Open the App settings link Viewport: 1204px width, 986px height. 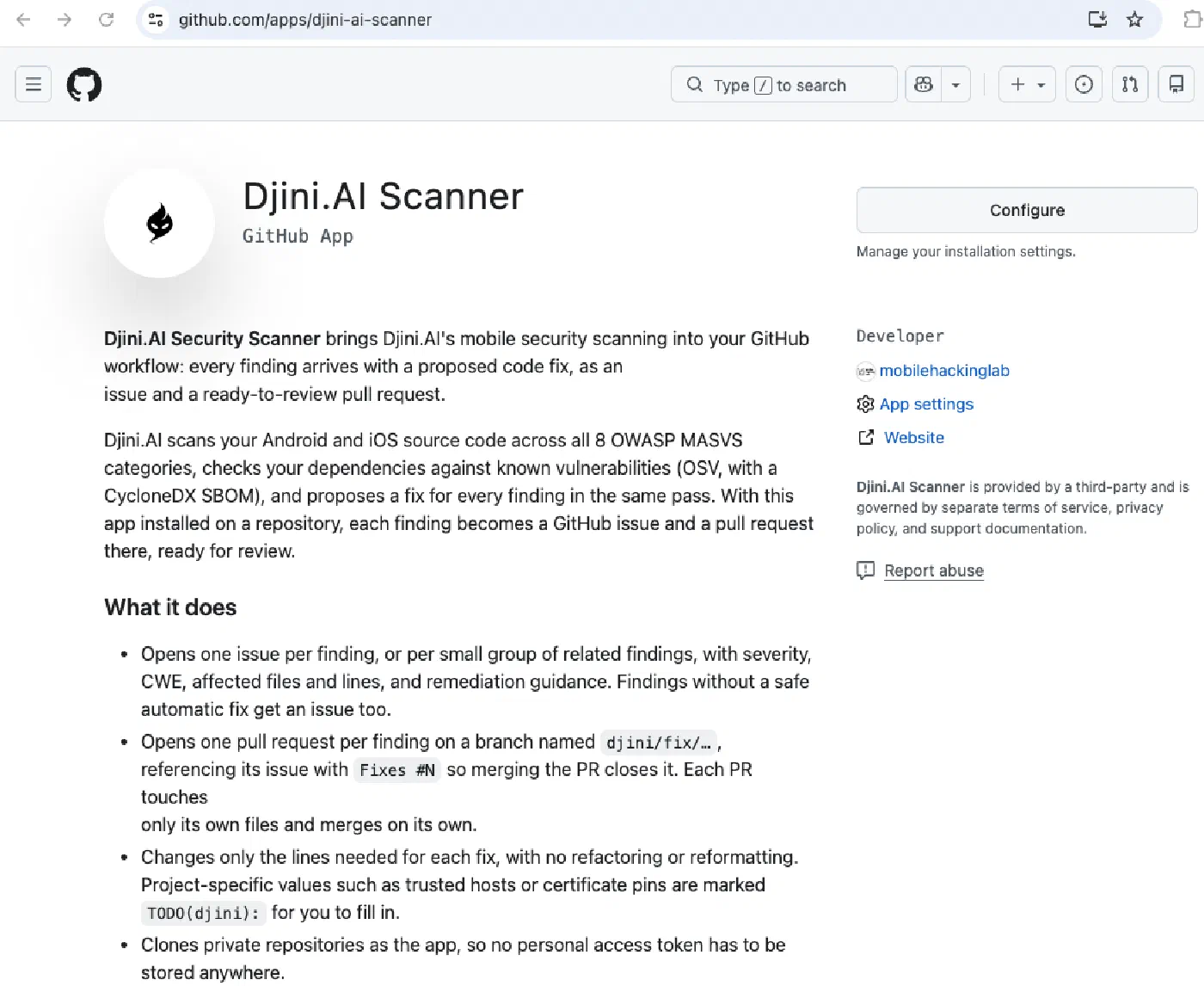926,404
